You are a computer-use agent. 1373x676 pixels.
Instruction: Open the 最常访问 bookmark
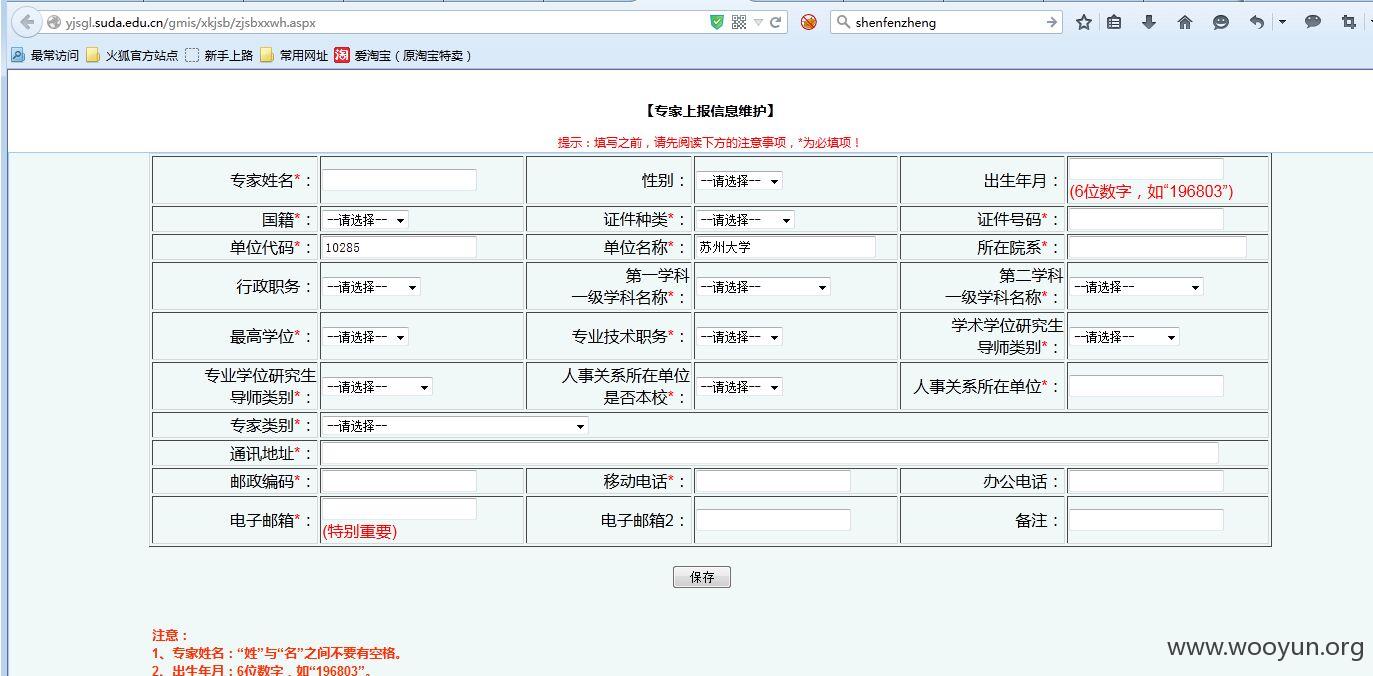click(x=45, y=56)
